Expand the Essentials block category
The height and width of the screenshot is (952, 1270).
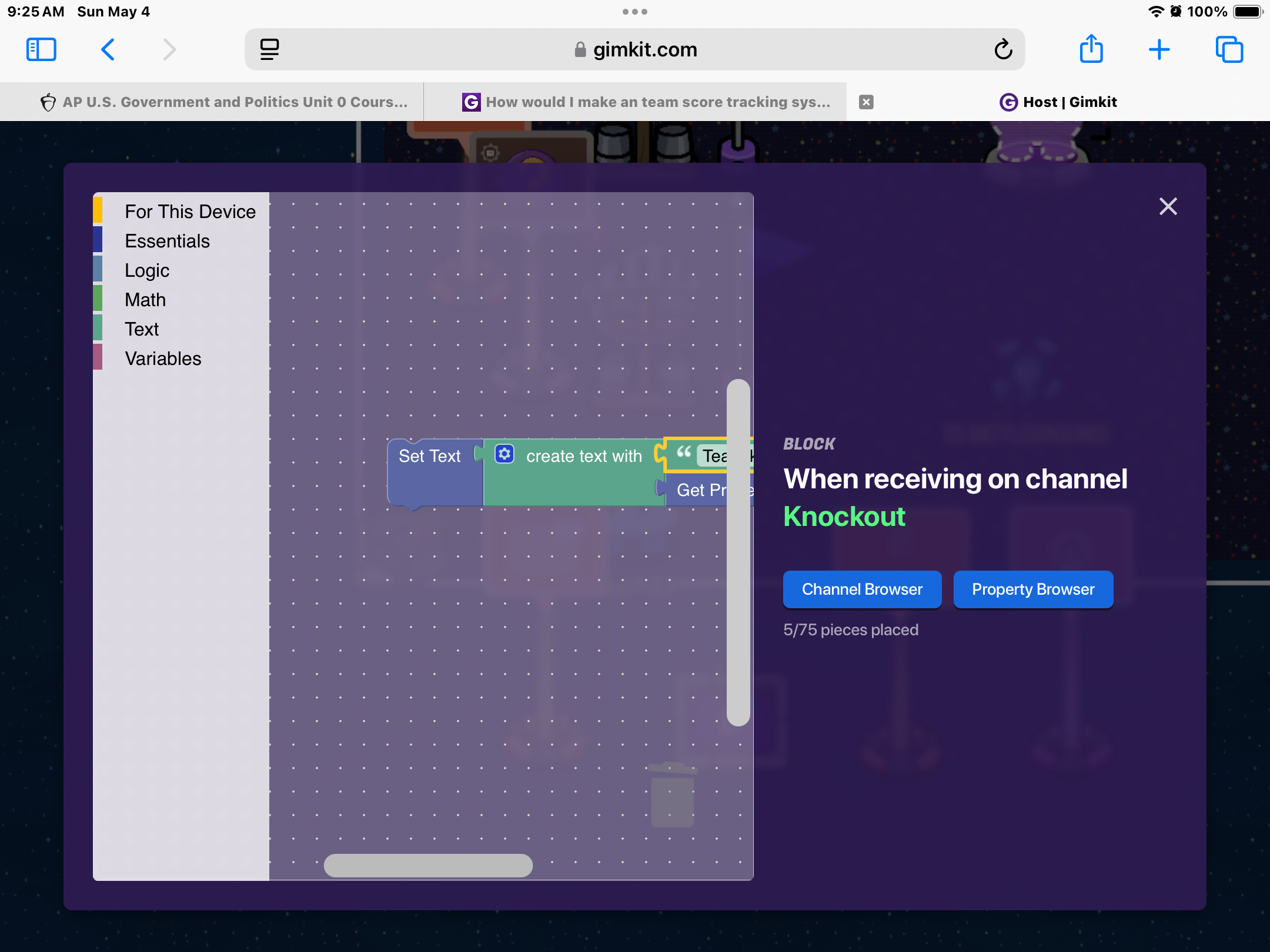[167, 241]
